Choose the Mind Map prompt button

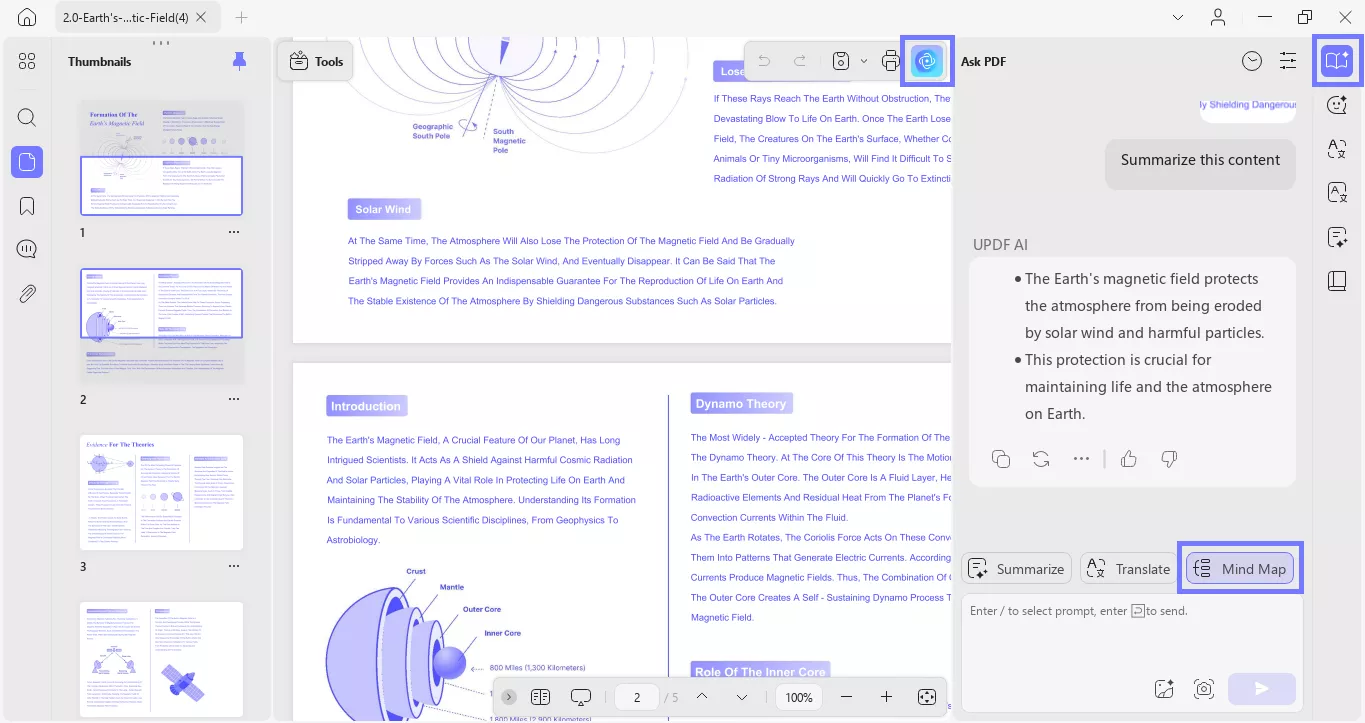[x=1240, y=569]
